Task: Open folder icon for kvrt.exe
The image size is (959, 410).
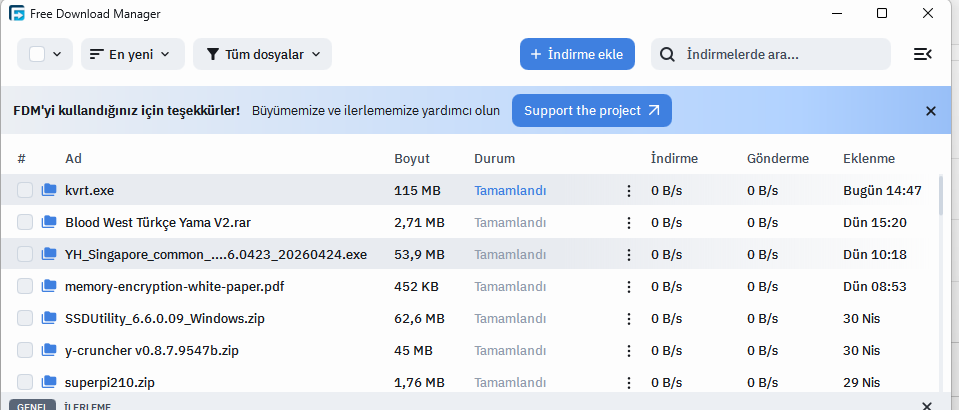Action: [x=49, y=190]
